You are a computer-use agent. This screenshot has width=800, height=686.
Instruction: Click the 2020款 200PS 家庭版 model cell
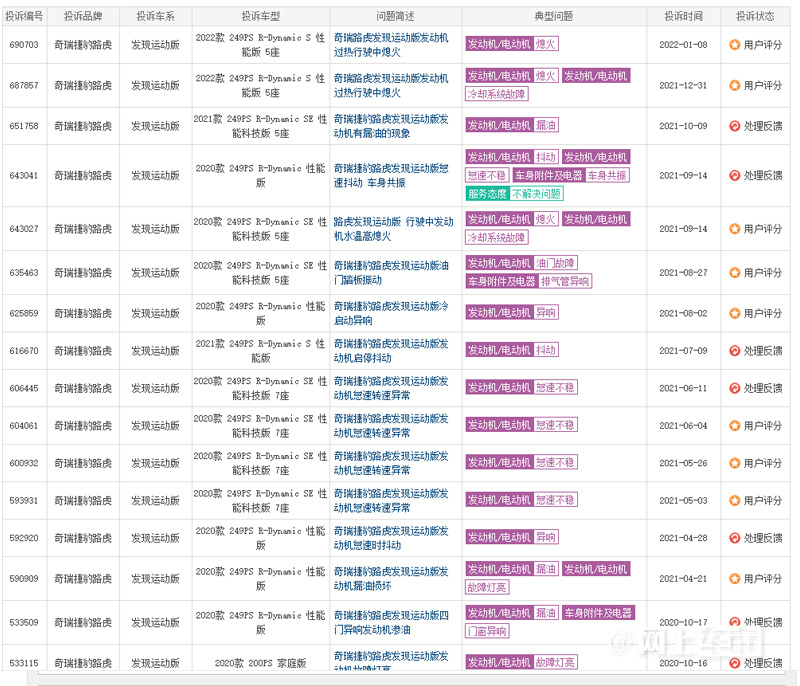pos(261,663)
